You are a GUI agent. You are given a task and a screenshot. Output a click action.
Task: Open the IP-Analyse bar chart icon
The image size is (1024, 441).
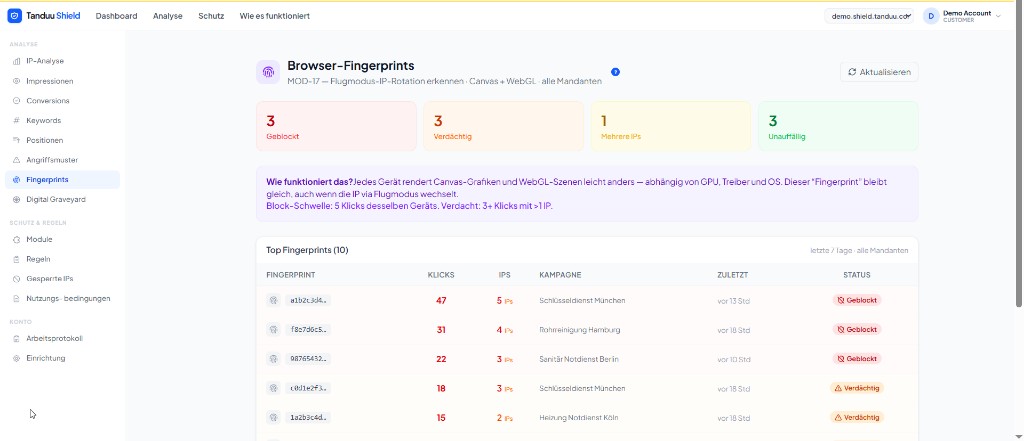(16, 61)
